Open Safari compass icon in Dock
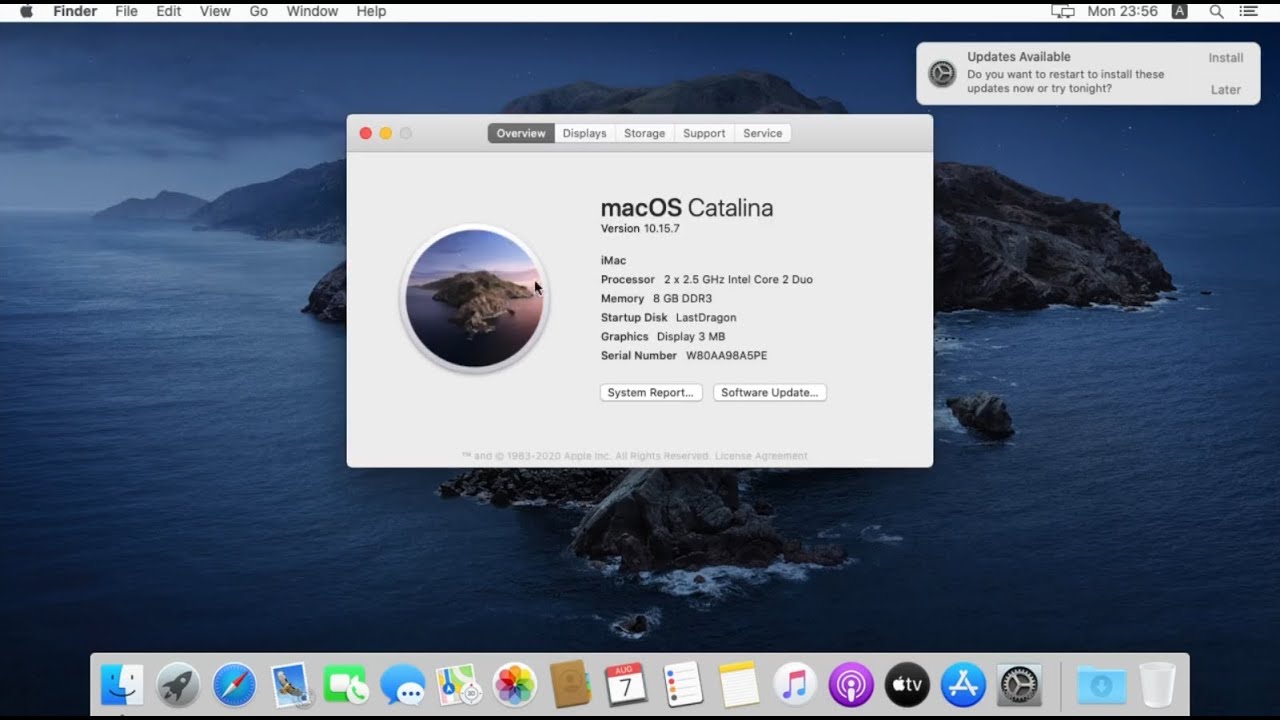The height and width of the screenshot is (720, 1280). [235, 685]
